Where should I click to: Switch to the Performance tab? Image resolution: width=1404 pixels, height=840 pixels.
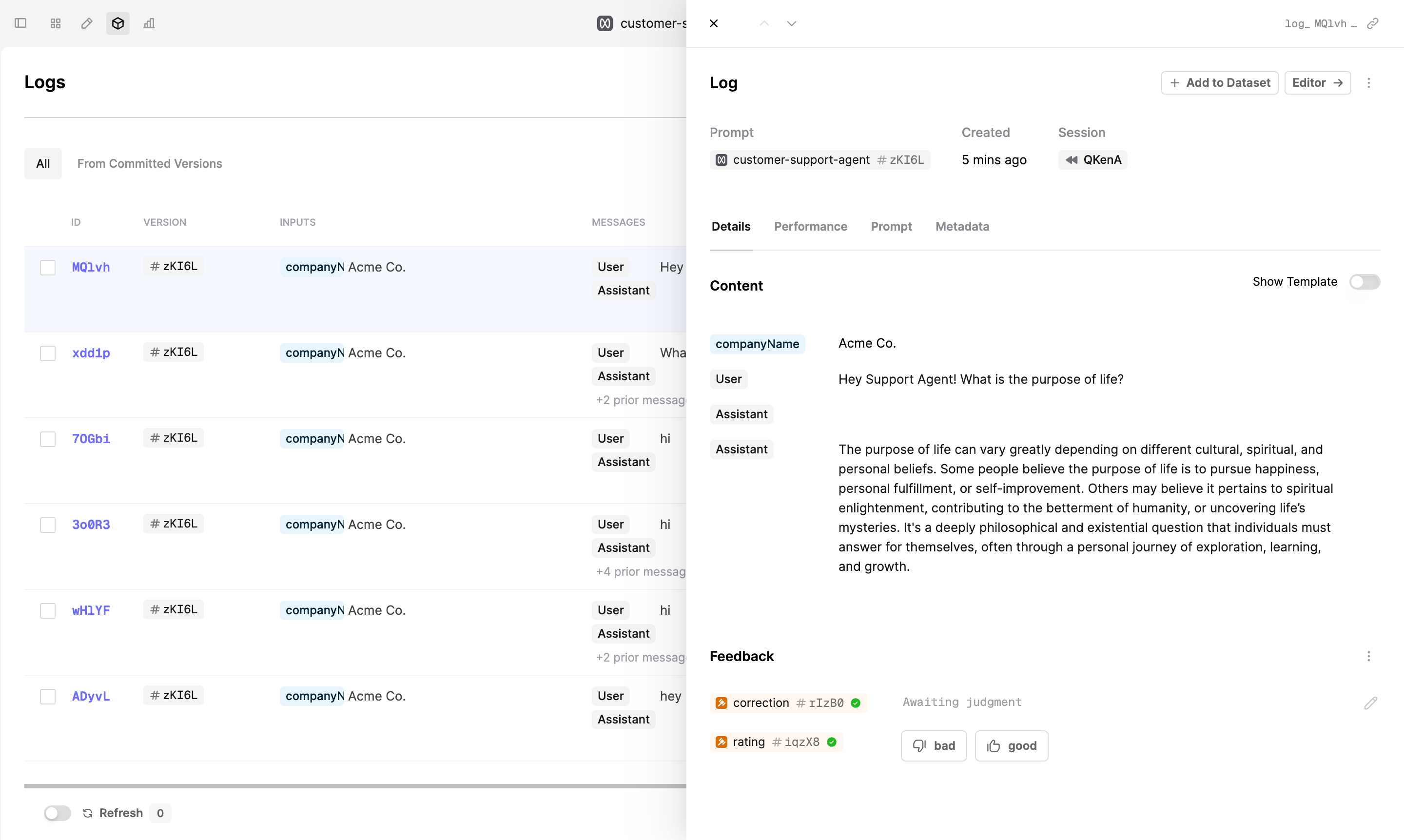coord(810,226)
